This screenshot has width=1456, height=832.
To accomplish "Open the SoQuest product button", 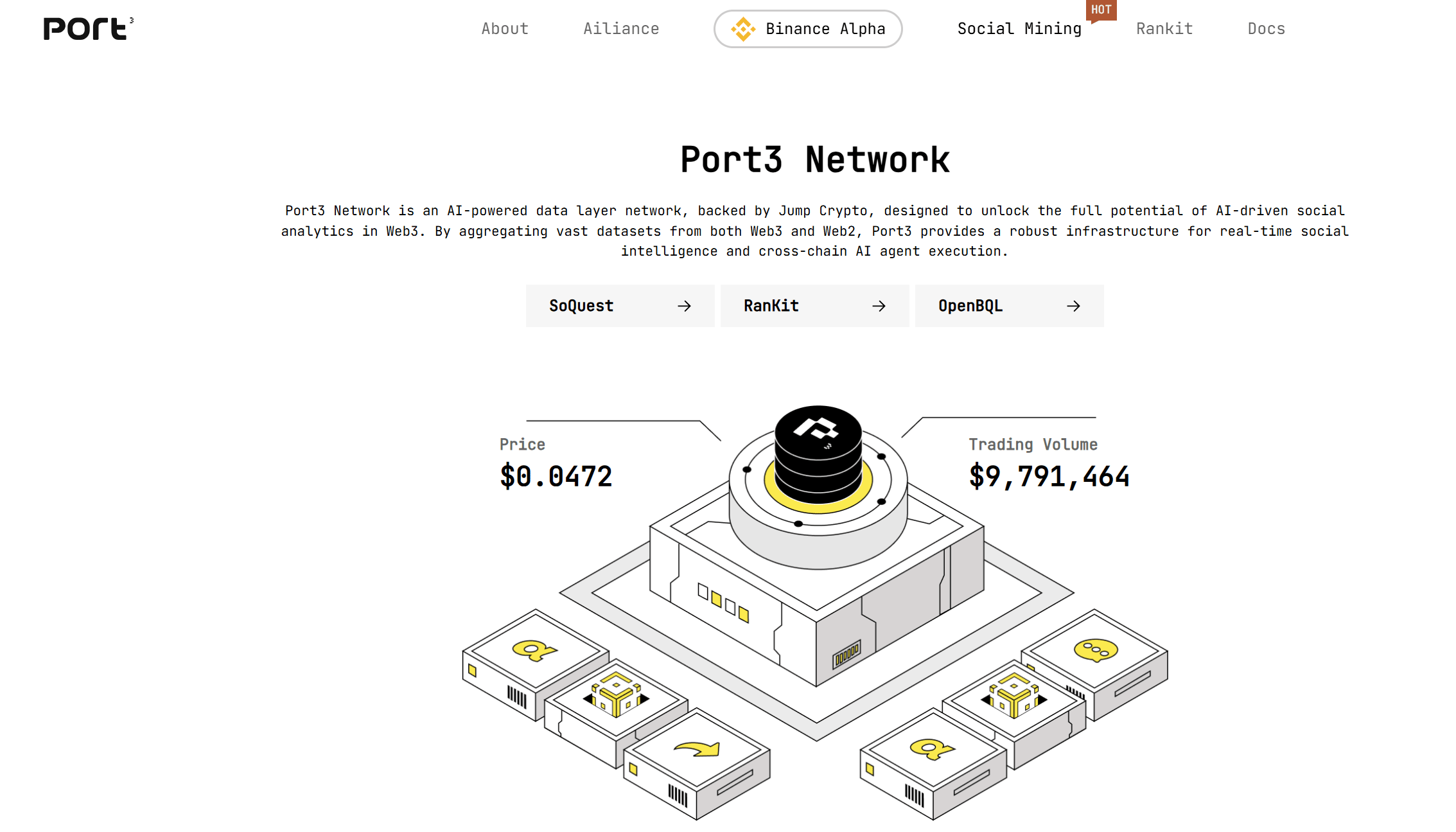I will pos(619,306).
